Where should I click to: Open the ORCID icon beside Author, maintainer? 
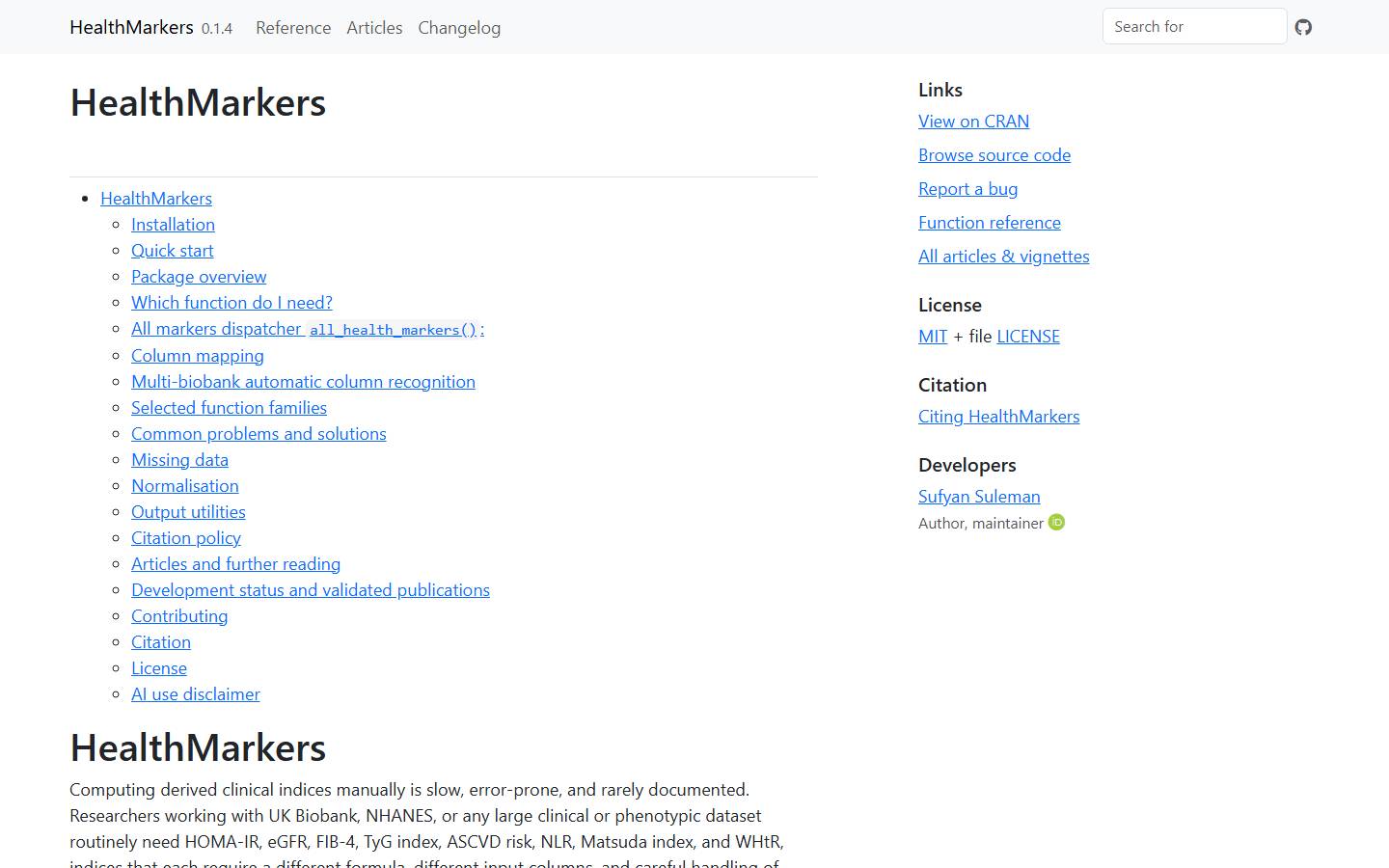(1056, 522)
